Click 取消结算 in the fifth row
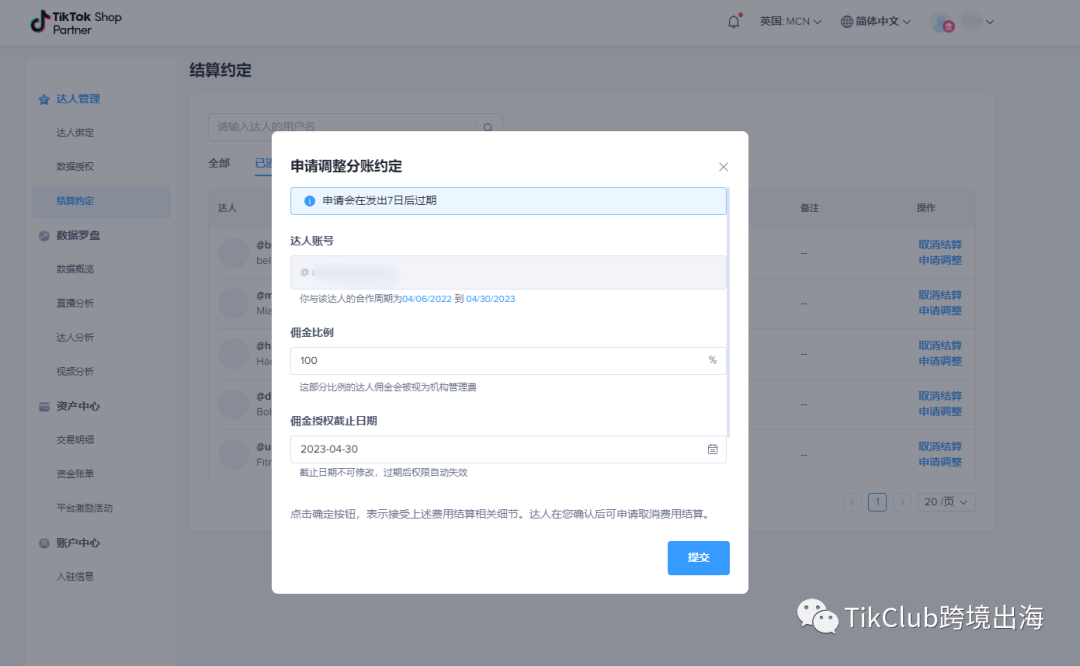1080x666 pixels. [x=939, y=446]
